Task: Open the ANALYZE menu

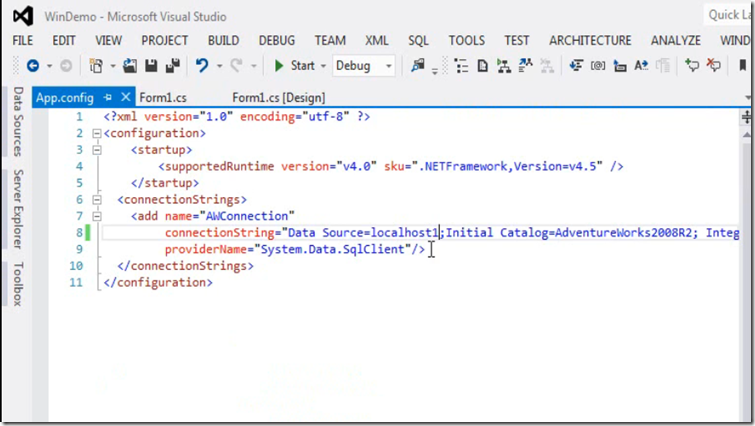Action: (x=676, y=40)
